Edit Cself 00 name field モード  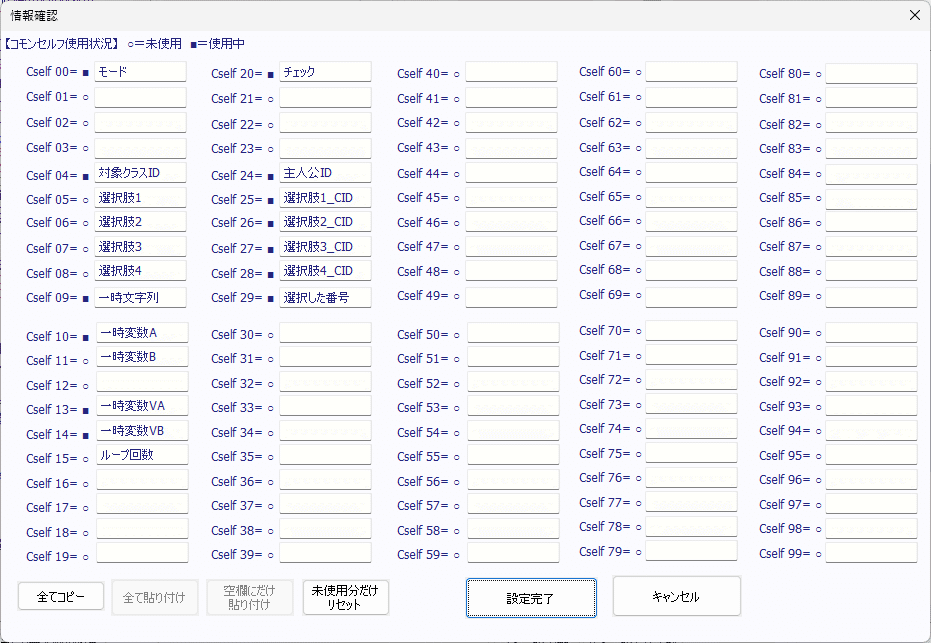tap(140, 72)
